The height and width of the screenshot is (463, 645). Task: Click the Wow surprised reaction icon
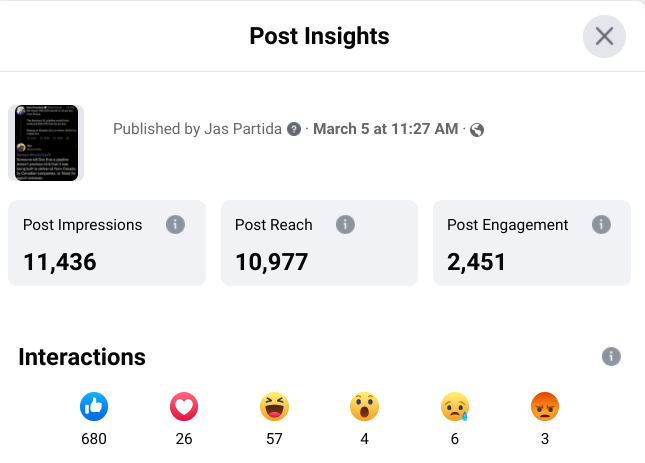click(x=364, y=406)
